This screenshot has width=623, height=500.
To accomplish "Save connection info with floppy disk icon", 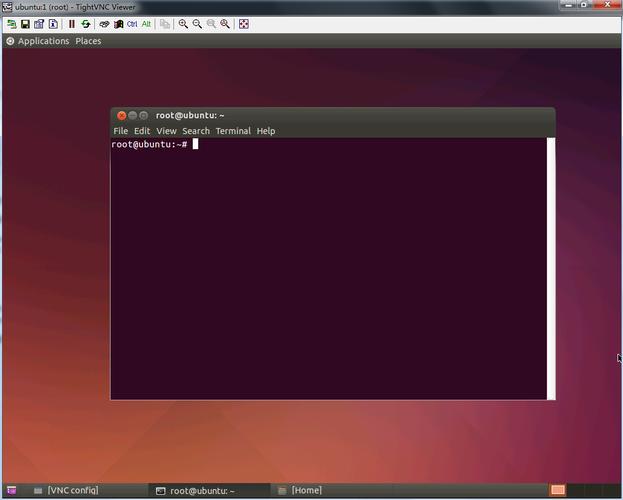I will (25, 24).
